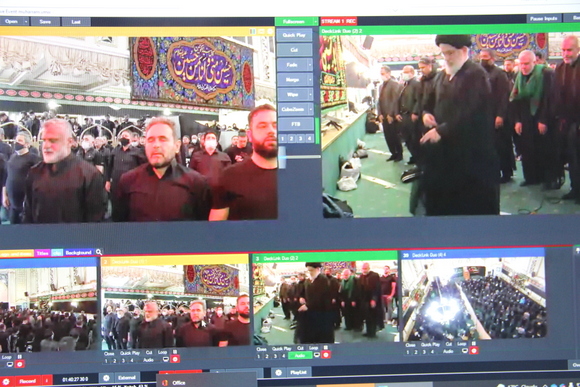The height and width of the screenshot is (387, 580).
Task: Click Close on yellow input 2
Action: pos(109,353)
